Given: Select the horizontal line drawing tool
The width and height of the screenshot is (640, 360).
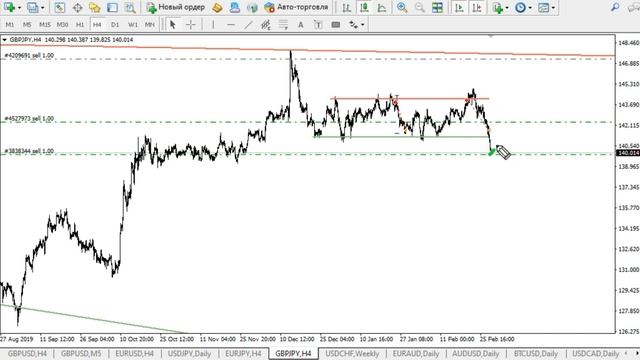Looking at the screenshot, I should 231,25.
